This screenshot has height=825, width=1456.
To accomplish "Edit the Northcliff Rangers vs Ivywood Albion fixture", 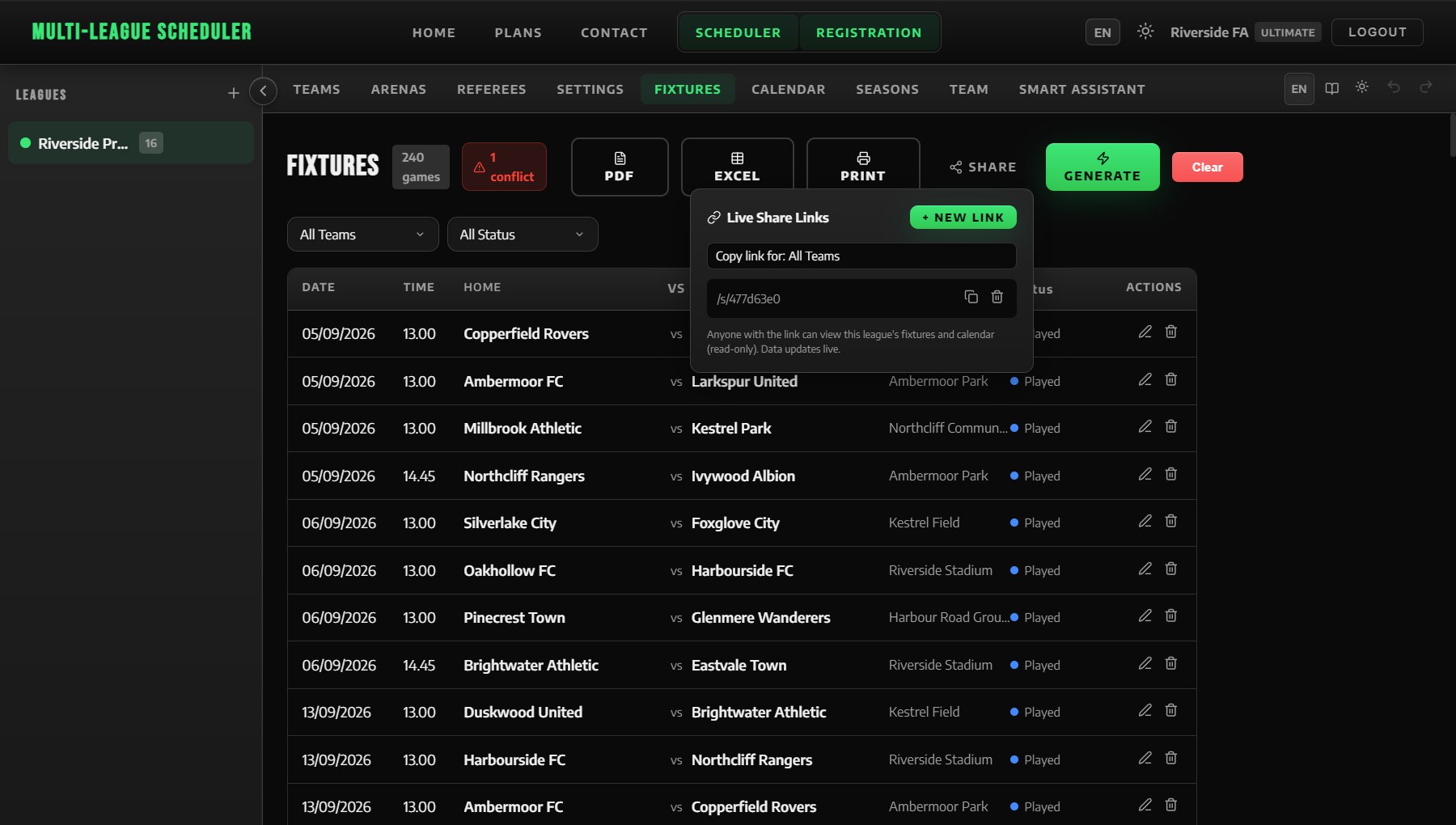I will pos(1145,475).
